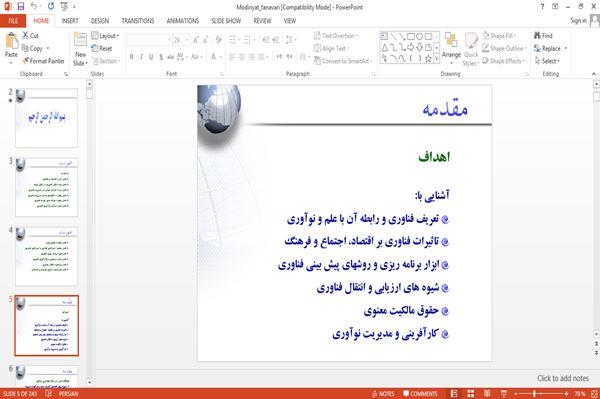Align text left
600x399 pixels.
point(232,57)
